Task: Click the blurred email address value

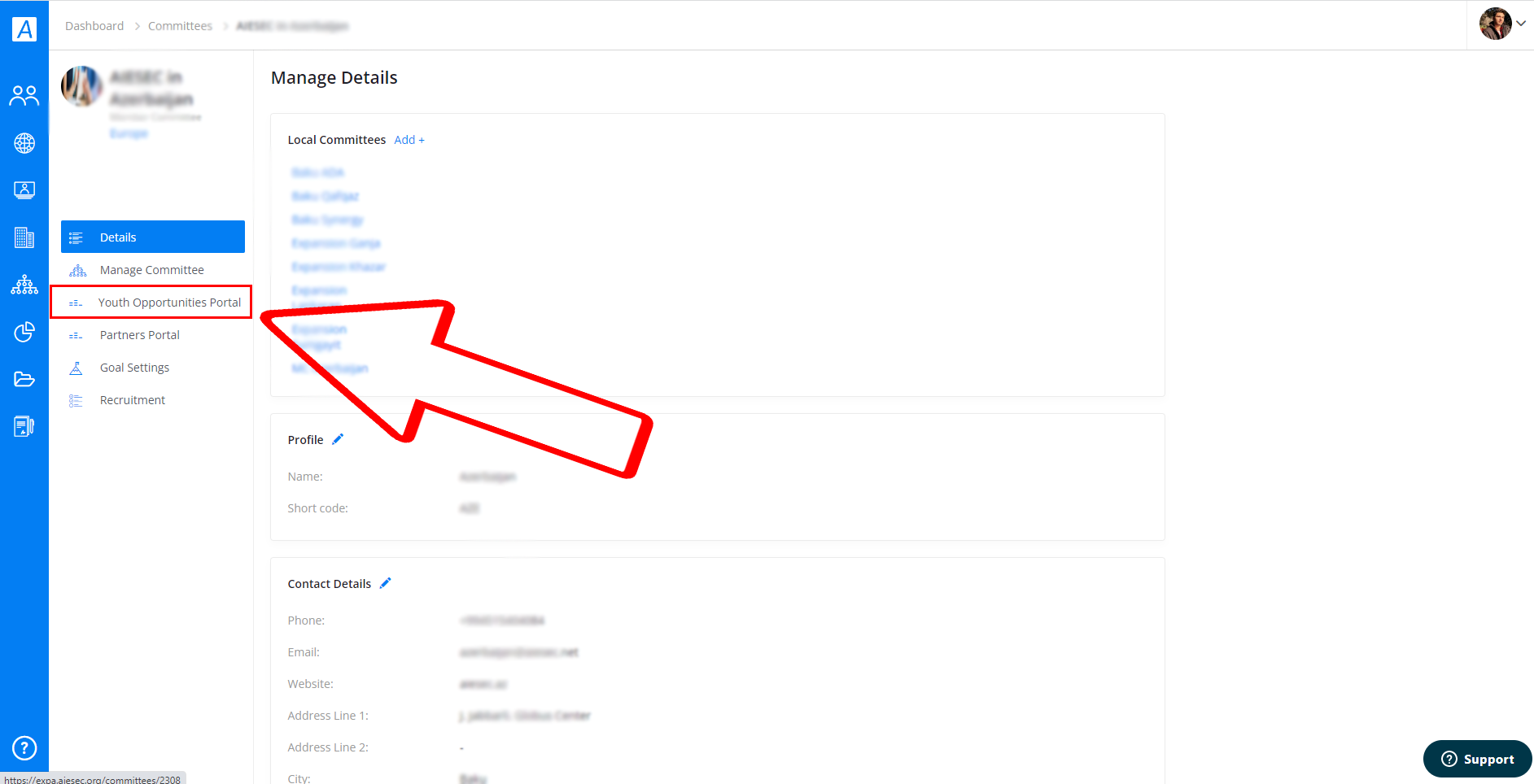Action: [x=518, y=652]
